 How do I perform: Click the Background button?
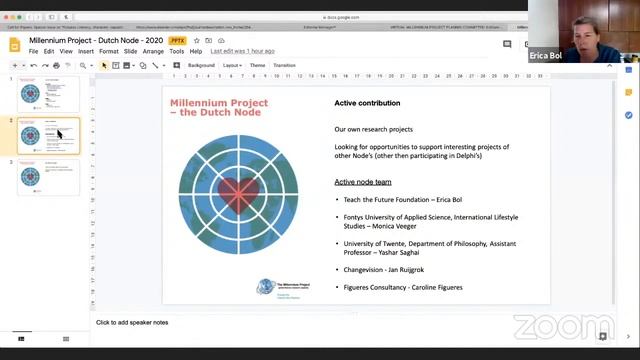[x=201, y=65]
